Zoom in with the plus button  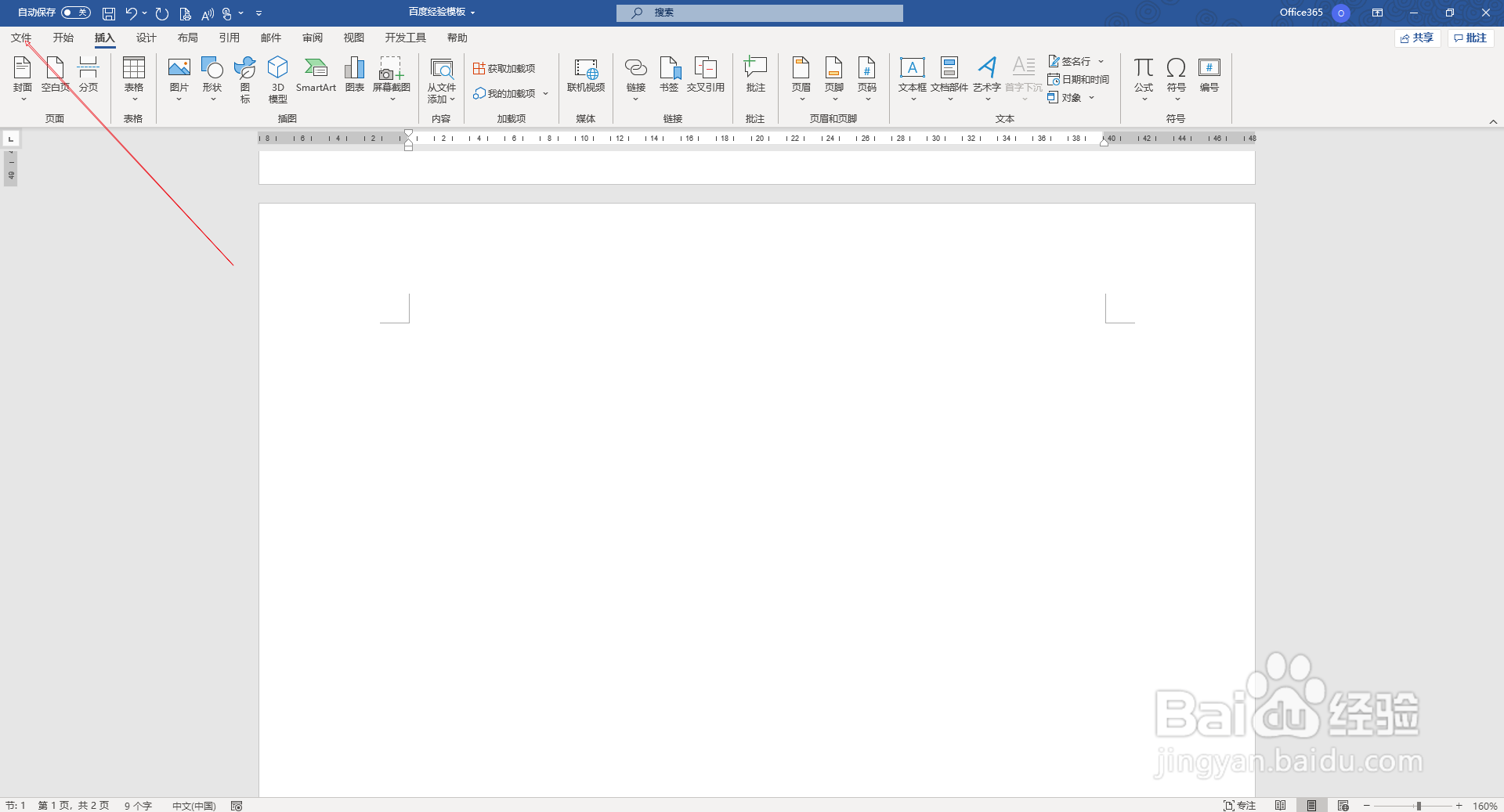click(1459, 806)
